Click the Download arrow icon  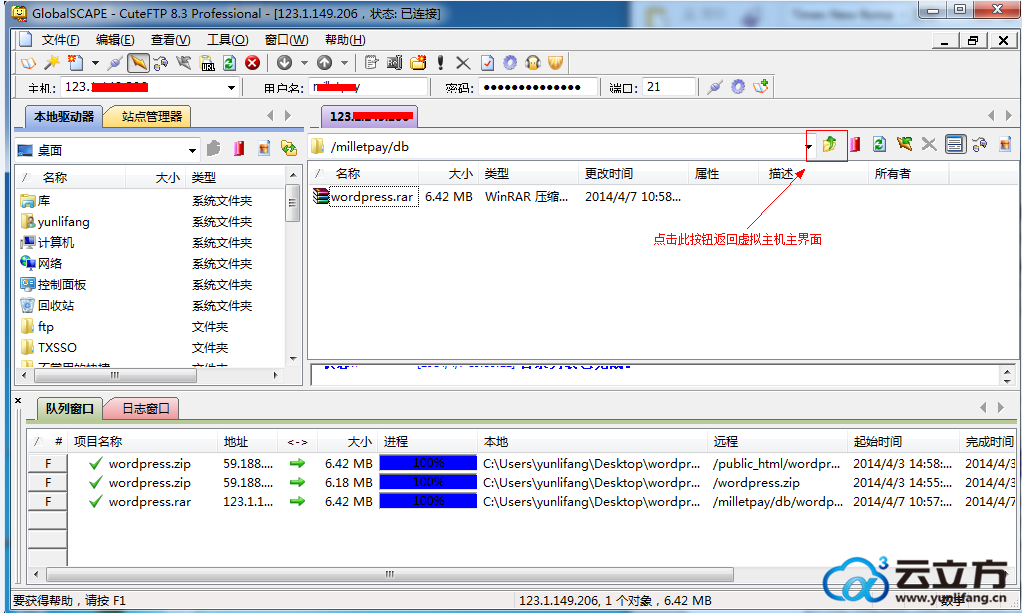coord(284,63)
